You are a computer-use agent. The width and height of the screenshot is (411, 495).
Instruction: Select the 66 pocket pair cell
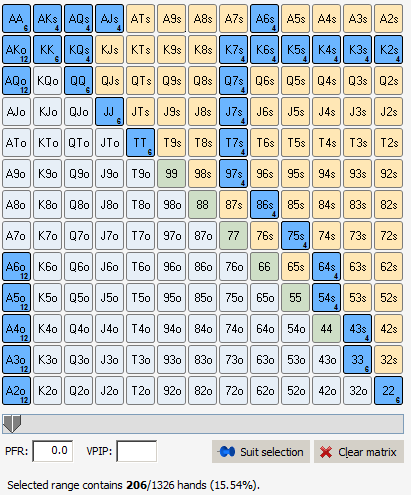(264, 267)
